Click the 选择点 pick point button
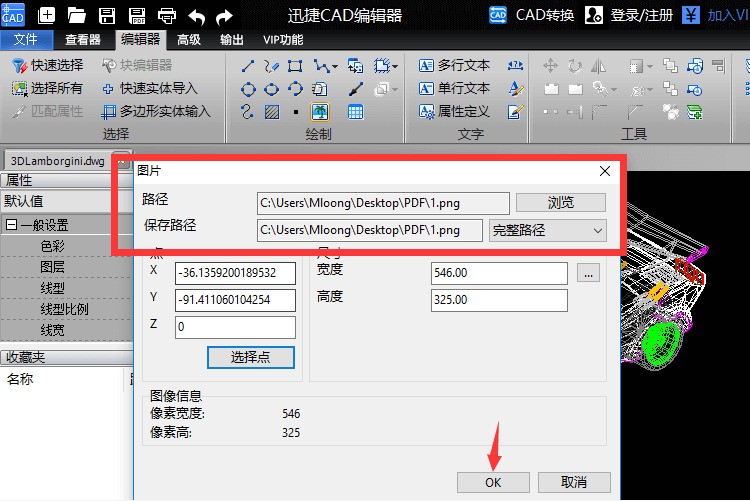 [251, 357]
